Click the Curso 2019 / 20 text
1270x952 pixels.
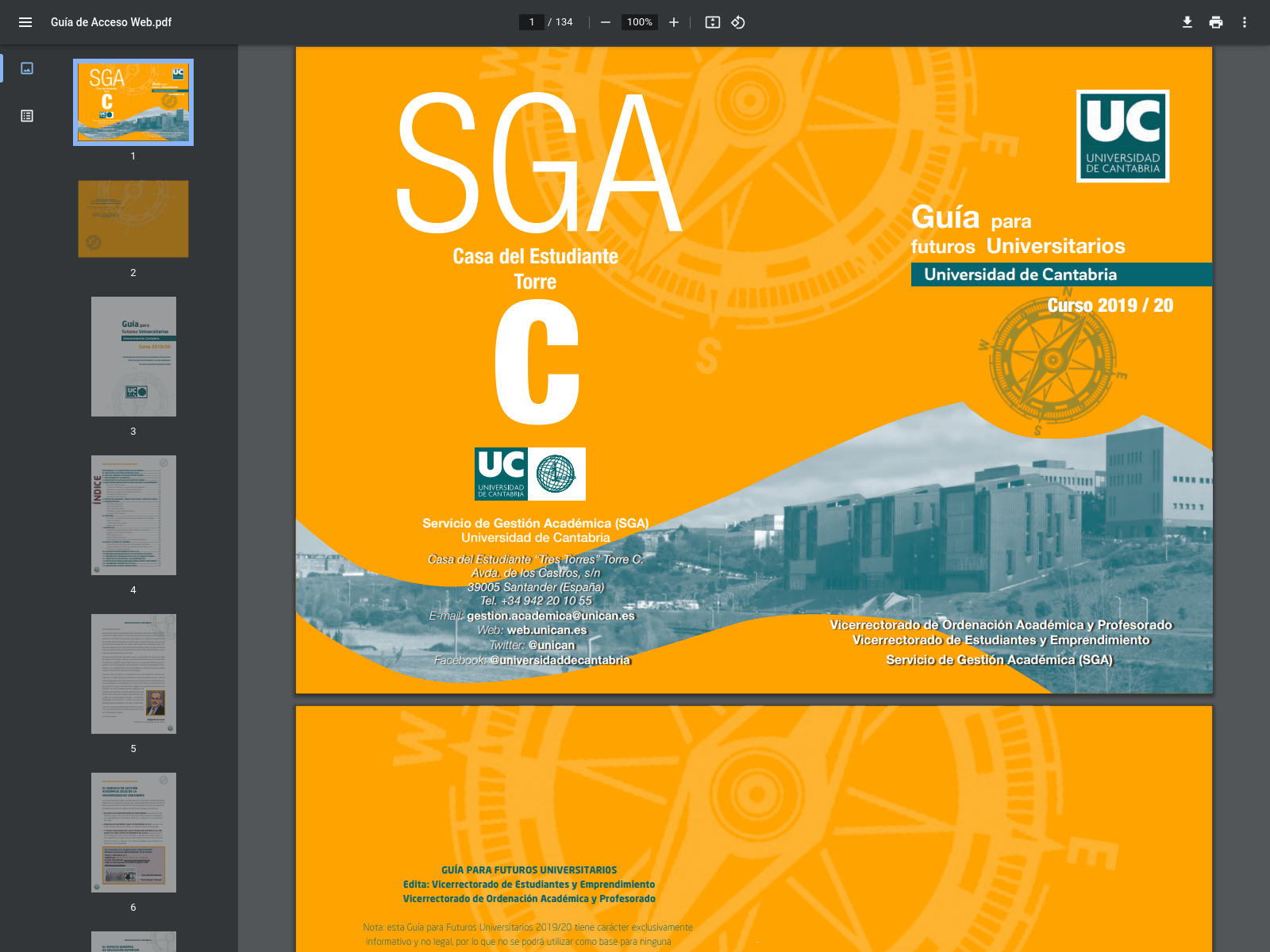coord(1110,305)
